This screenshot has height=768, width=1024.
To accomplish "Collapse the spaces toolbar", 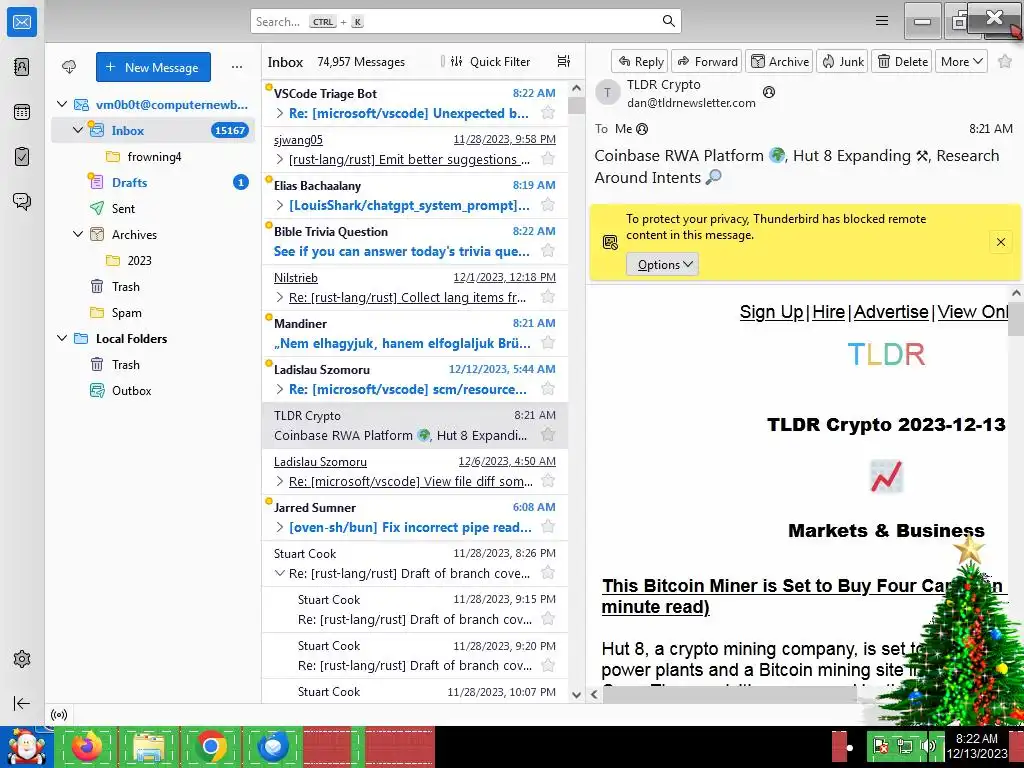I will (22, 703).
